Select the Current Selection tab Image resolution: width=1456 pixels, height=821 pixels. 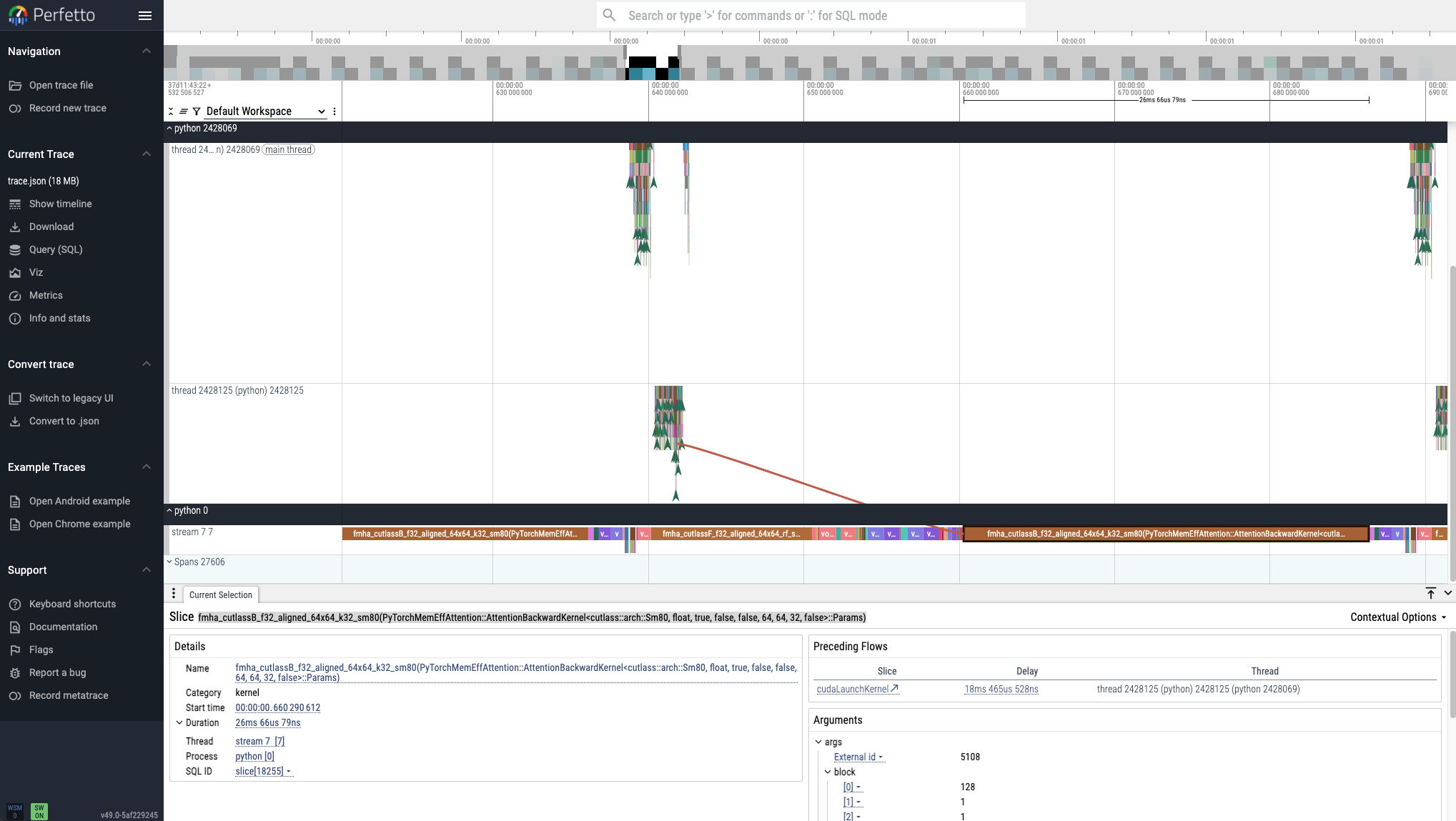coord(220,594)
